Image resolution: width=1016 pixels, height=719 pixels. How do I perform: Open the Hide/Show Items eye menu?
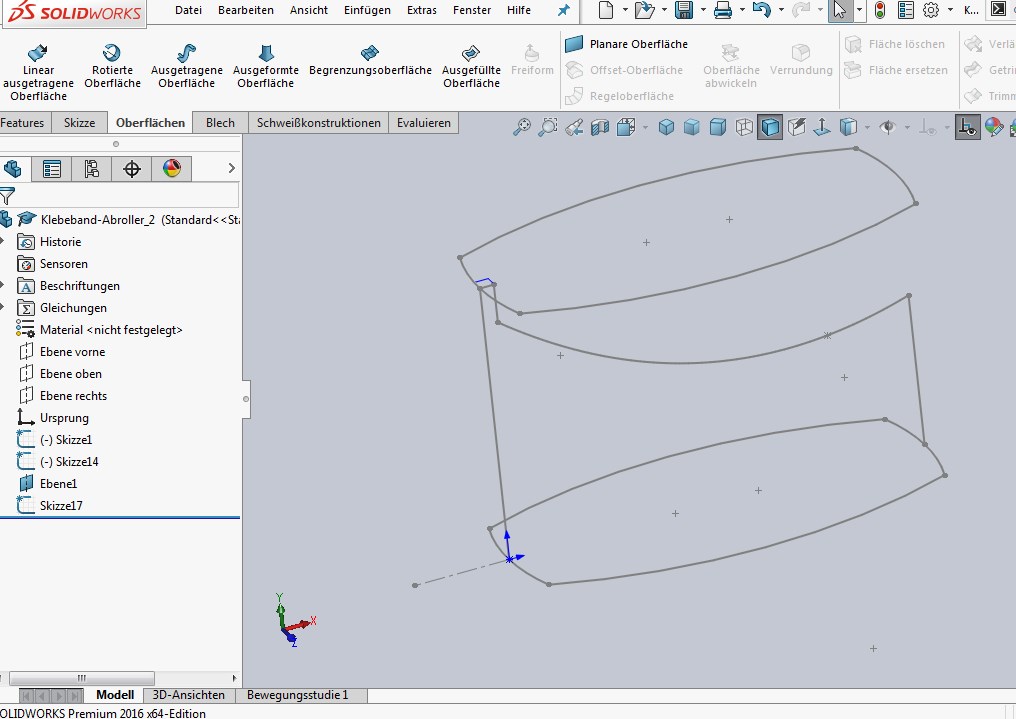[888, 127]
